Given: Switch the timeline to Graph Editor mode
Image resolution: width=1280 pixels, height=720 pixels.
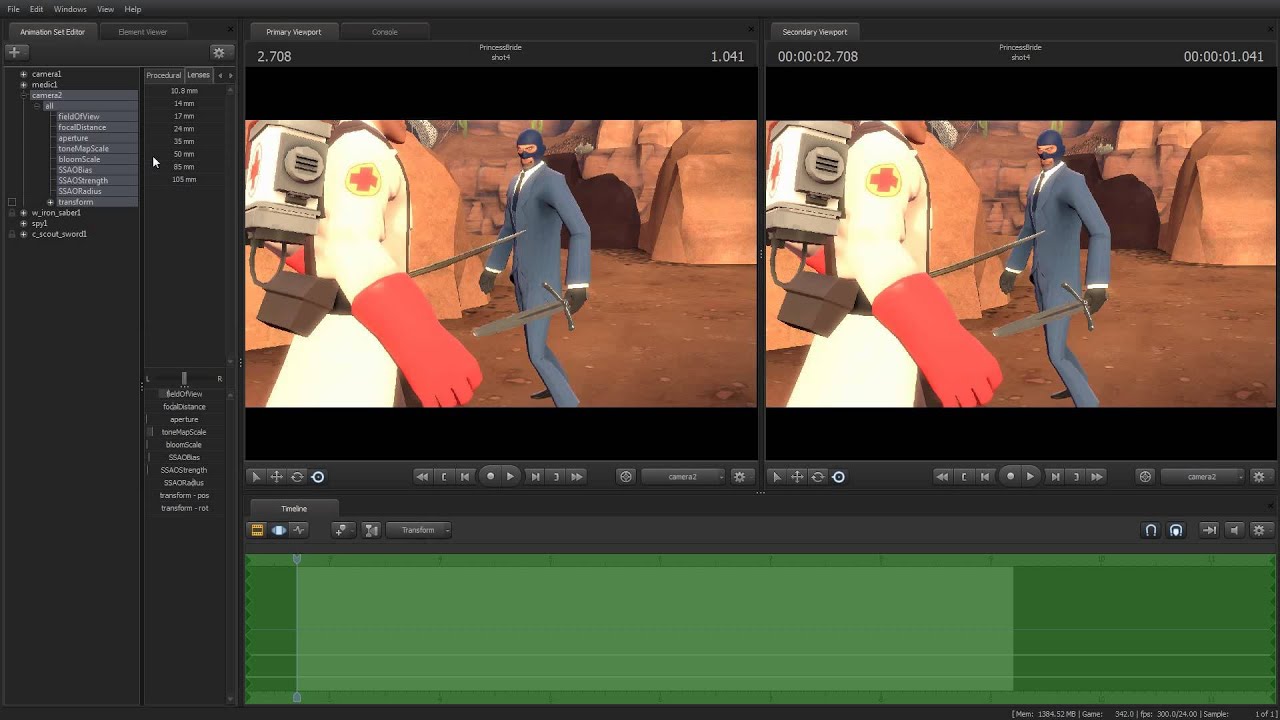Looking at the screenshot, I should click(x=299, y=530).
